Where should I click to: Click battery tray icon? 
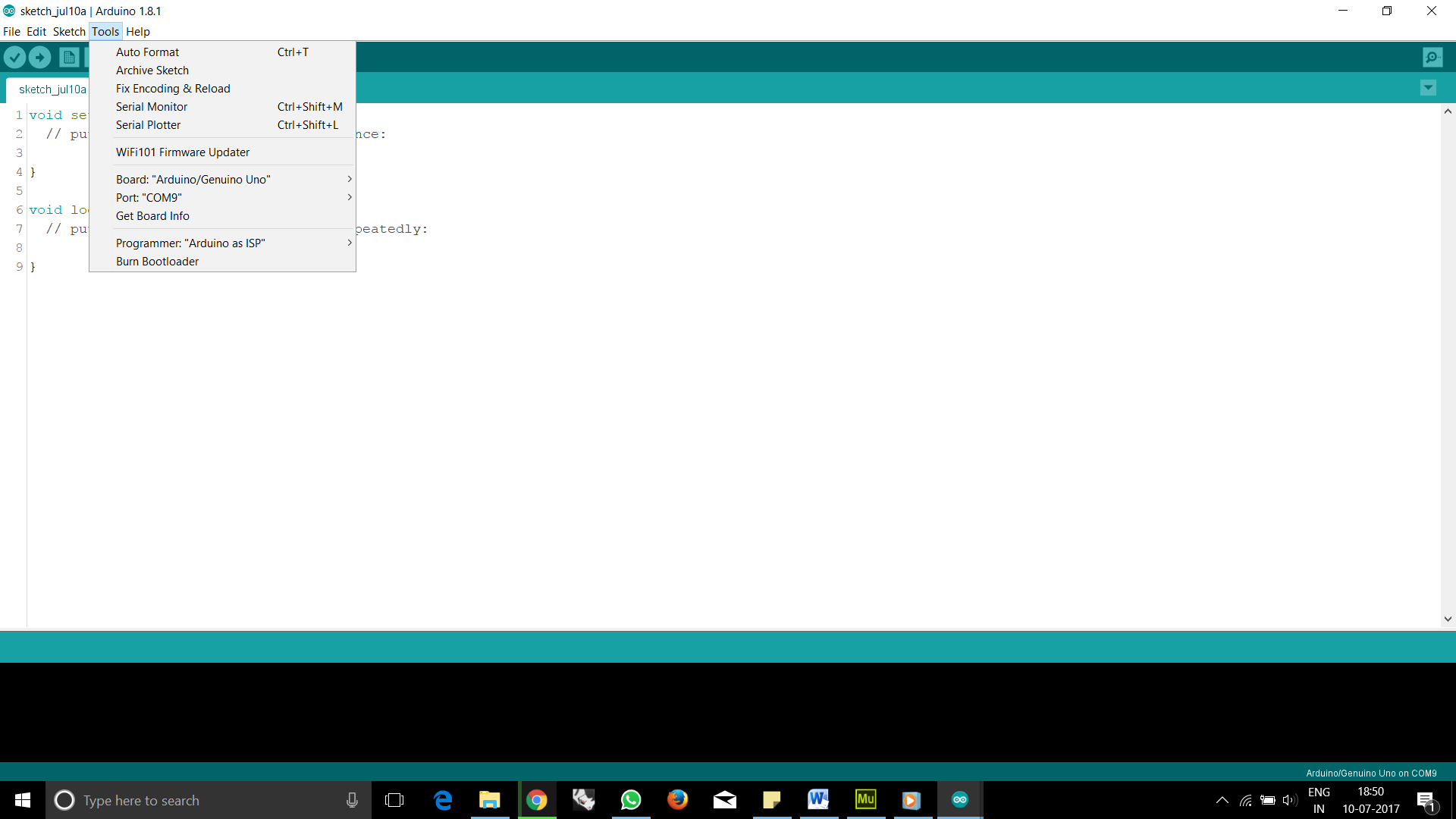[1268, 800]
